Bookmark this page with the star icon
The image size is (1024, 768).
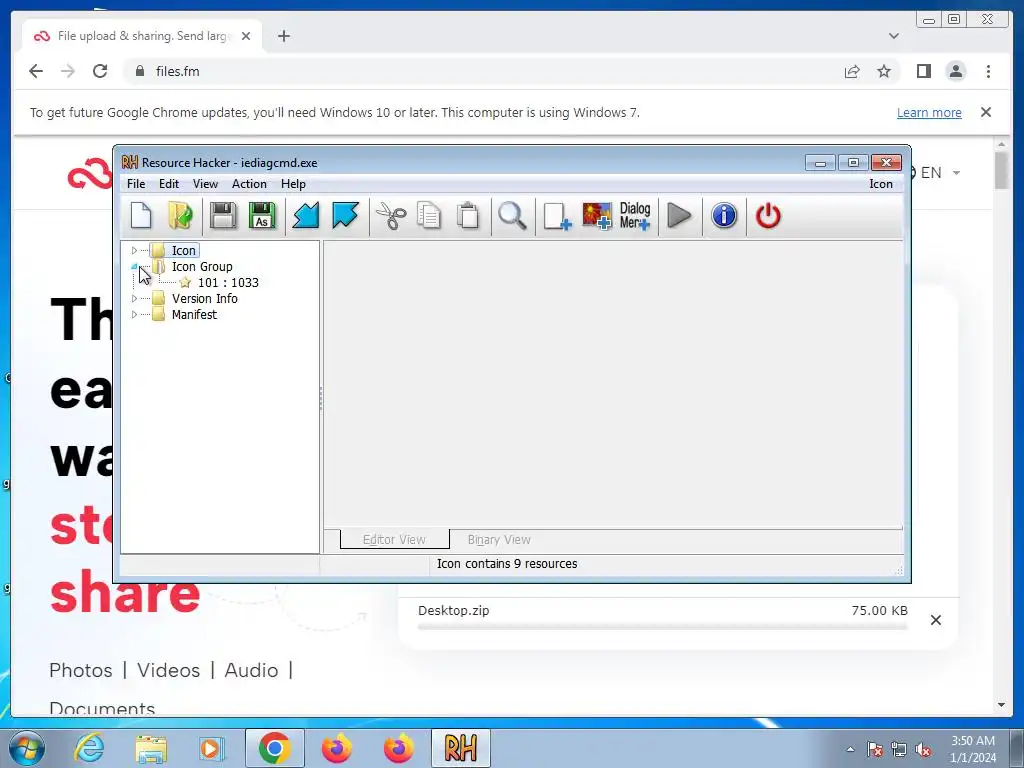pos(884,71)
